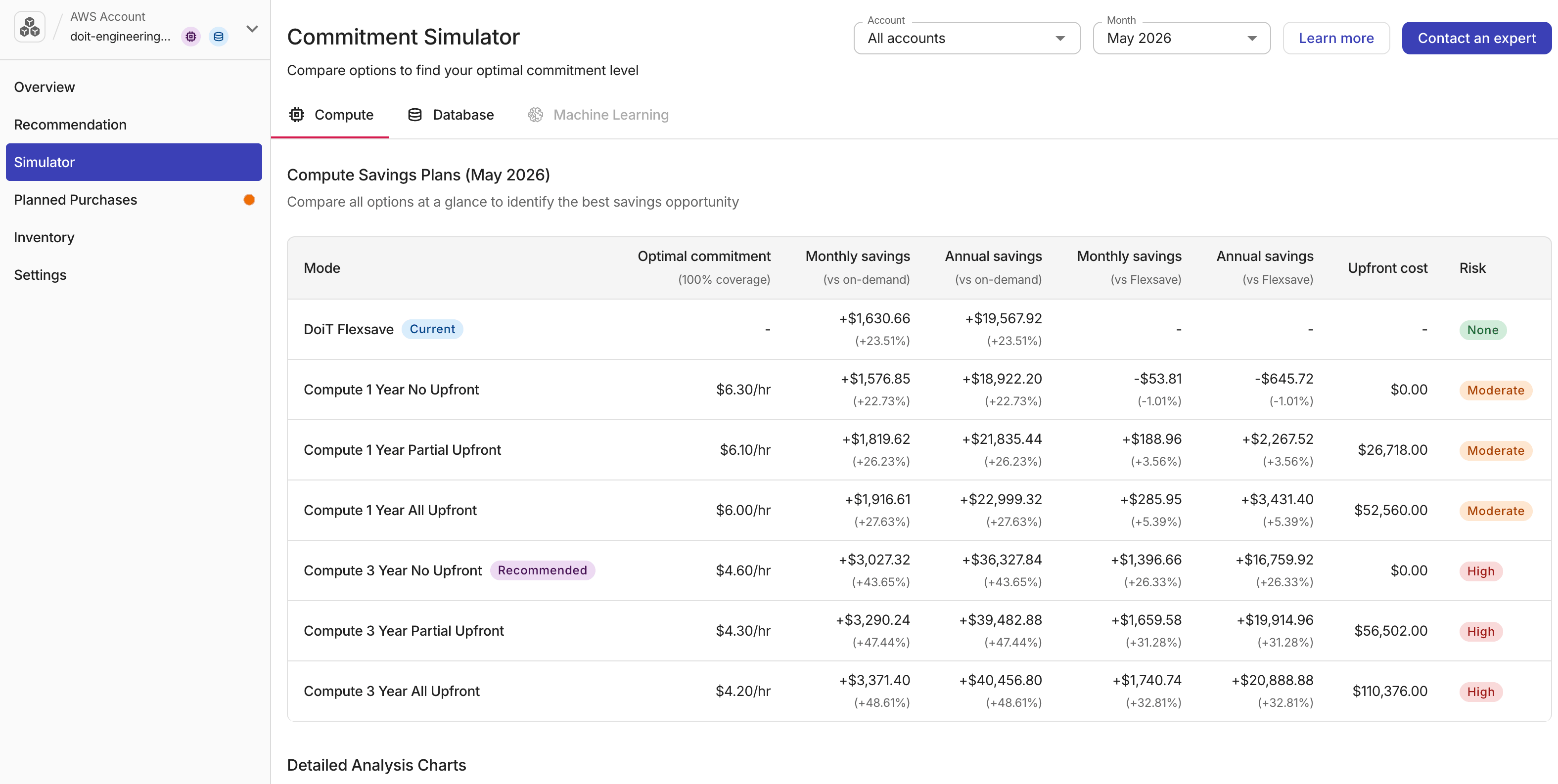Click the $56,502.00 upfront cost
The image size is (1558, 784).
pyautogui.click(x=1390, y=631)
